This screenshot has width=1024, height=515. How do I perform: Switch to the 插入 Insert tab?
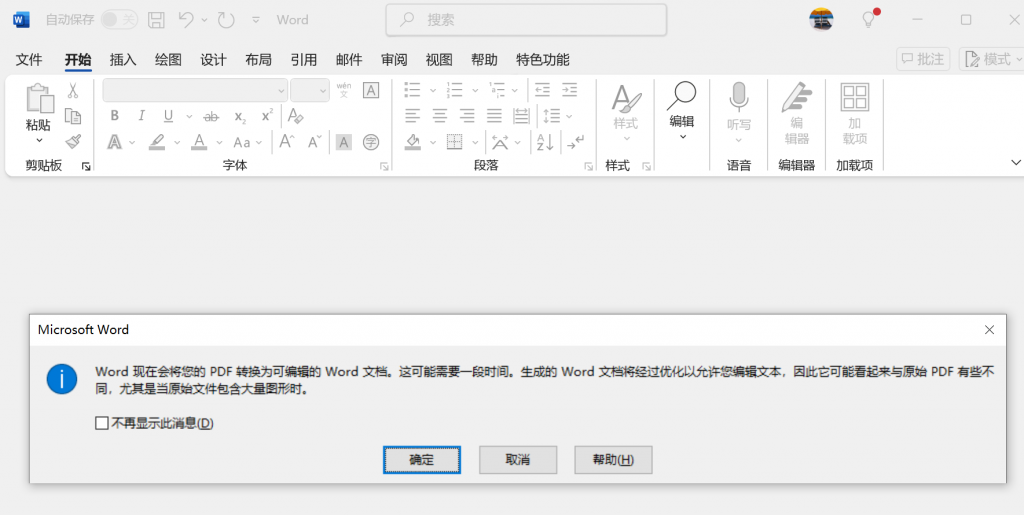coord(123,60)
